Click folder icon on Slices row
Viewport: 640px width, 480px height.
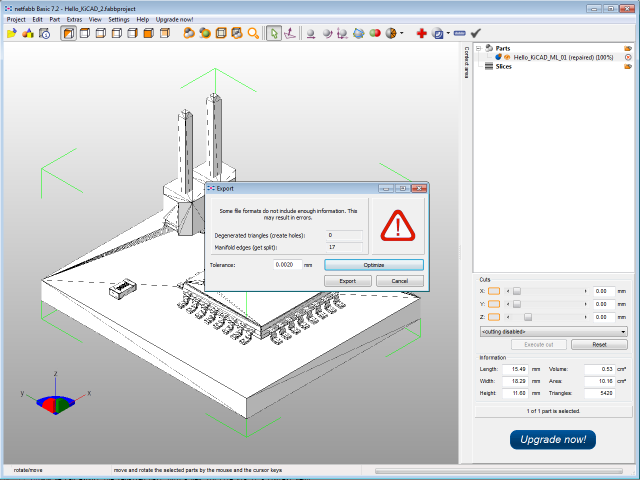[x=628, y=67]
